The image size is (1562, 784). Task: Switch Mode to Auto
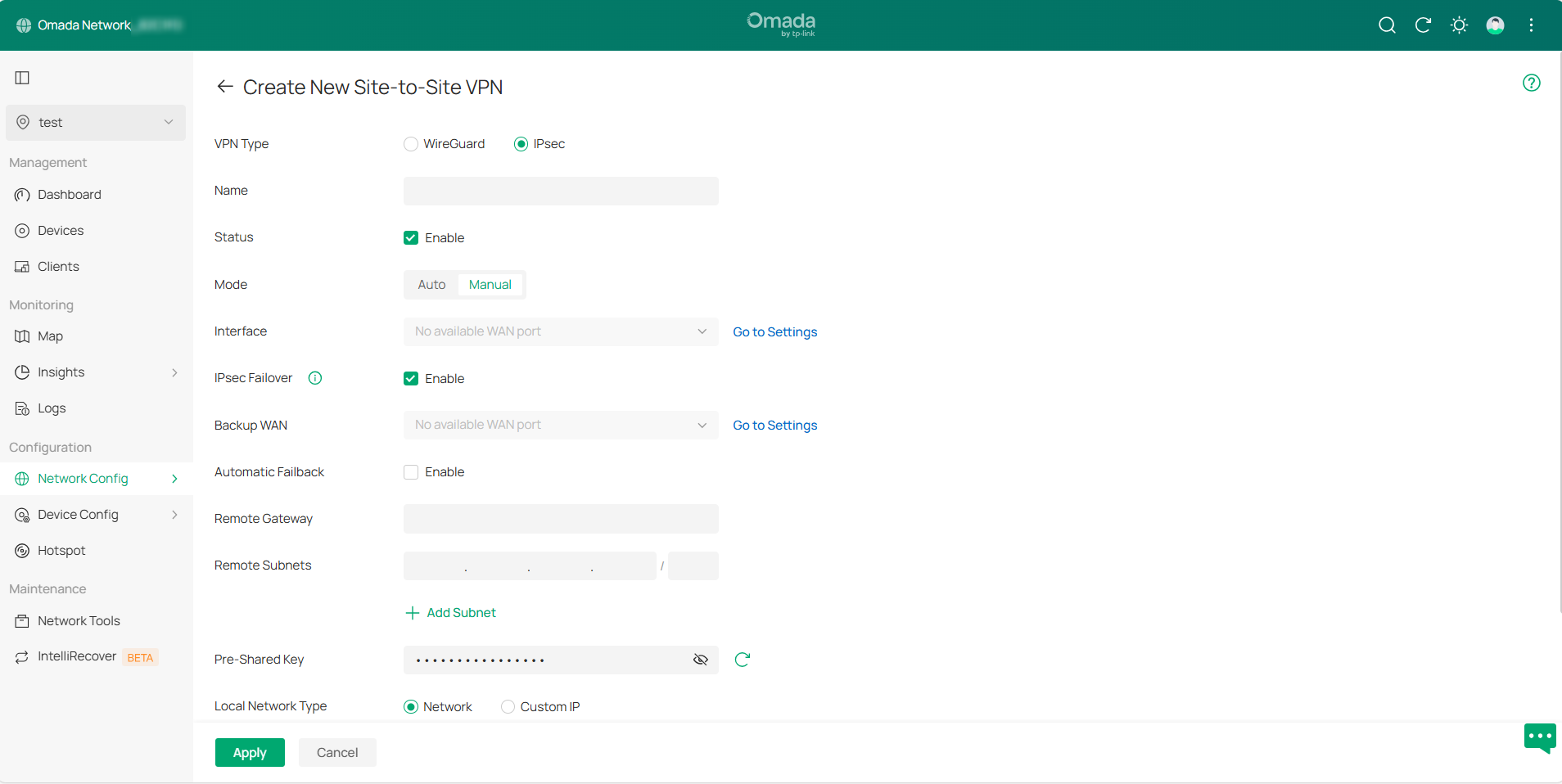click(x=431, y=284)
